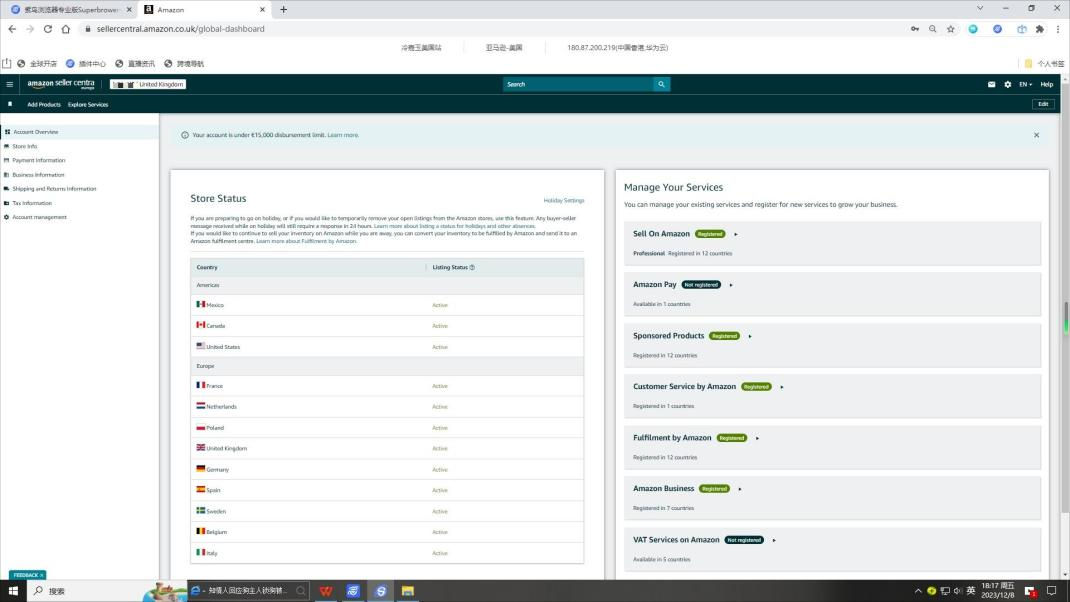Click Learn more in the disbursement banner

click(x=343, y=135)
